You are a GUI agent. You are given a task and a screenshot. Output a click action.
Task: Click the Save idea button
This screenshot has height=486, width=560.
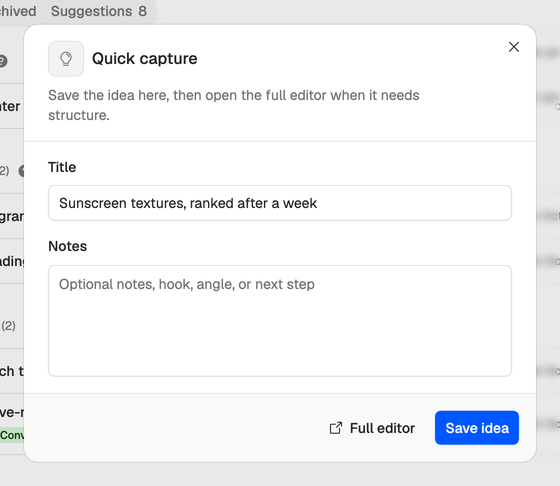coord(477,428)
